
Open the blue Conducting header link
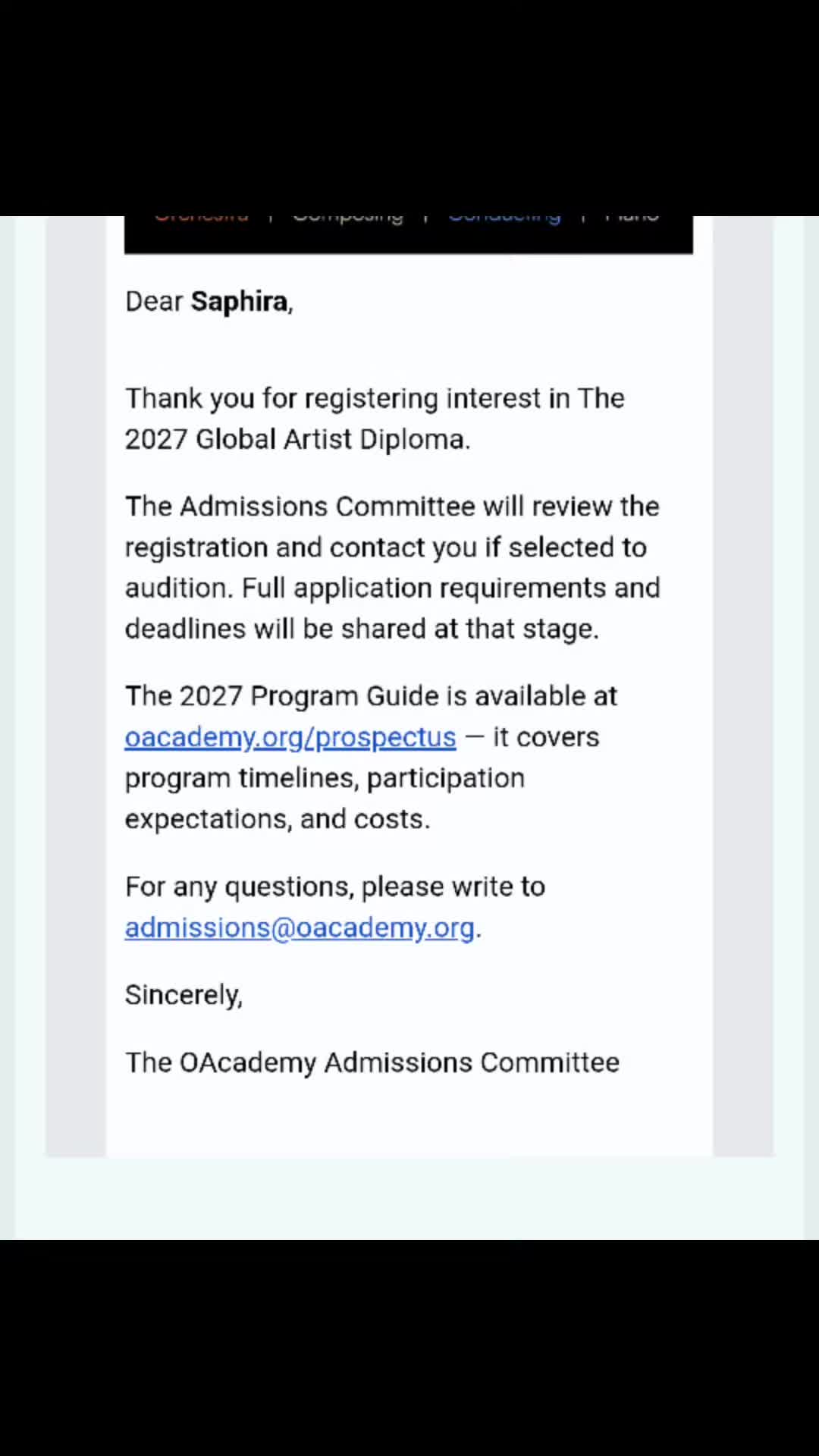[x=504, y=218]
